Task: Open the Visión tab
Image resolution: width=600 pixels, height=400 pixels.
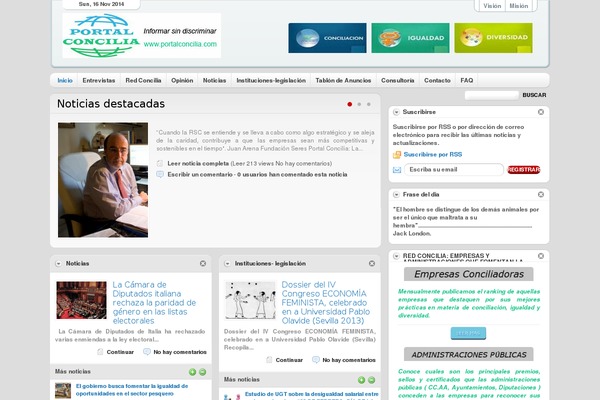Action: [492, 6]
